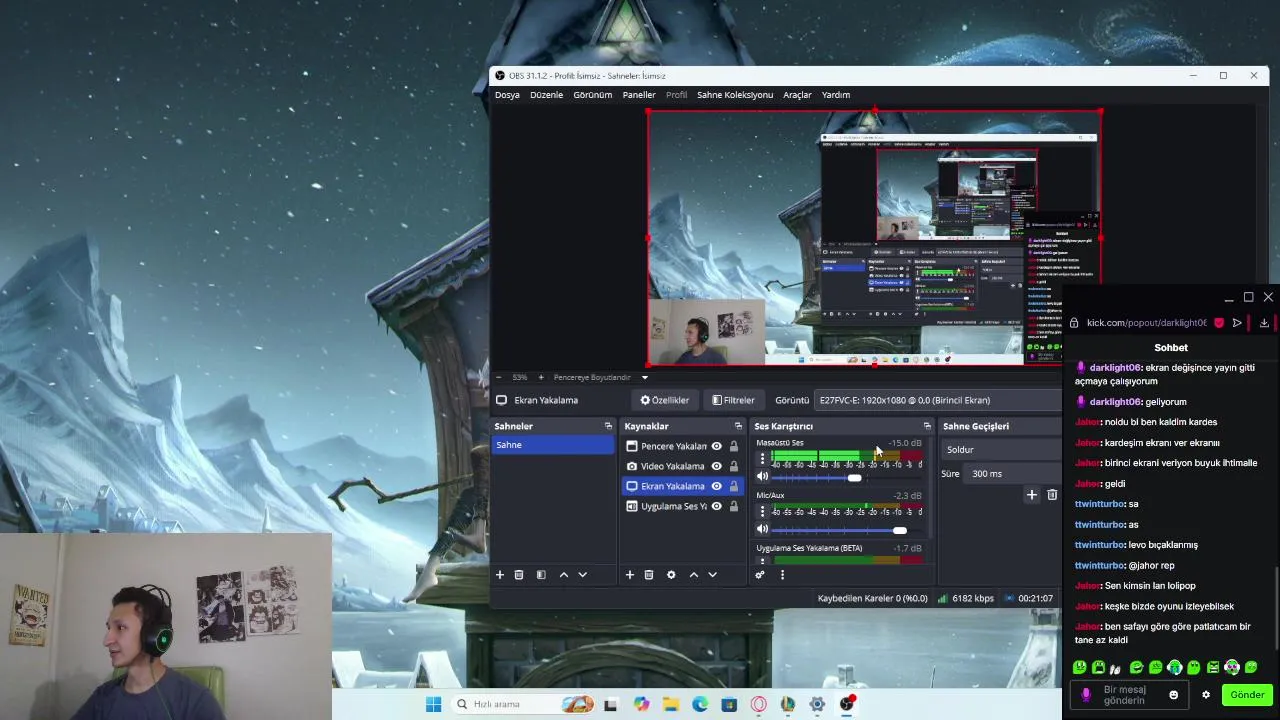Screen dimensions: 1280x720
Task: Select the Sahne scene item
Action: [x=553, y=445]
